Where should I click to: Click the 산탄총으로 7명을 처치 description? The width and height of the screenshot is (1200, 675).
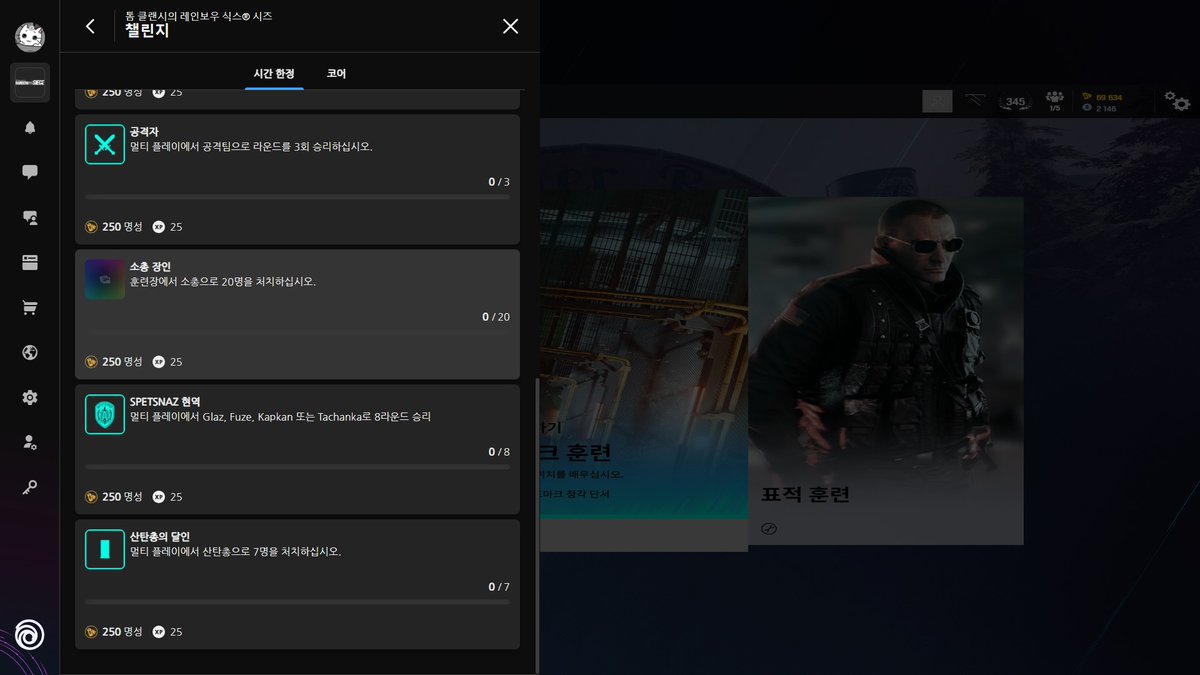[x=236, y=552]
